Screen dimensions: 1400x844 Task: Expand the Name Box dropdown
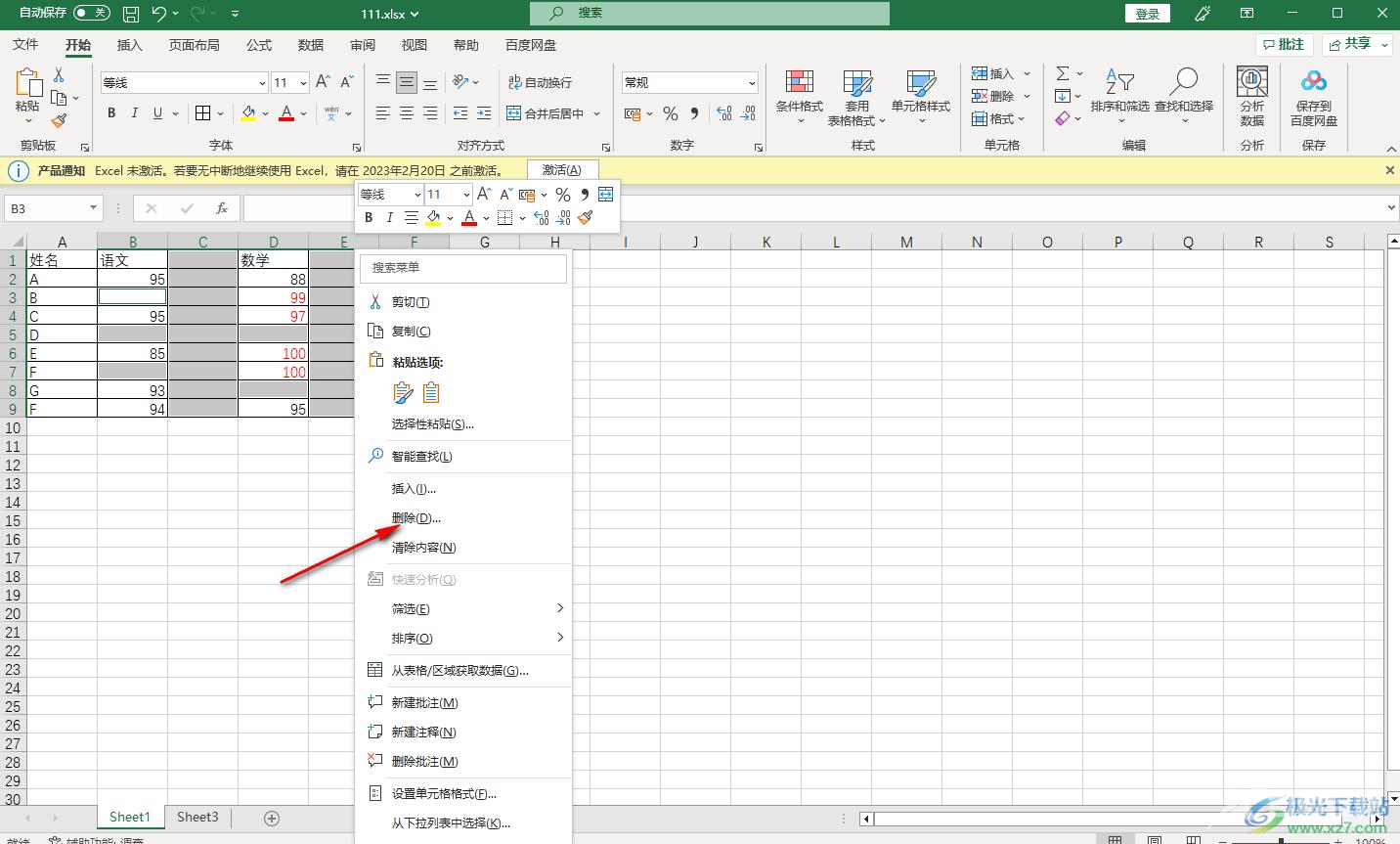93,208
